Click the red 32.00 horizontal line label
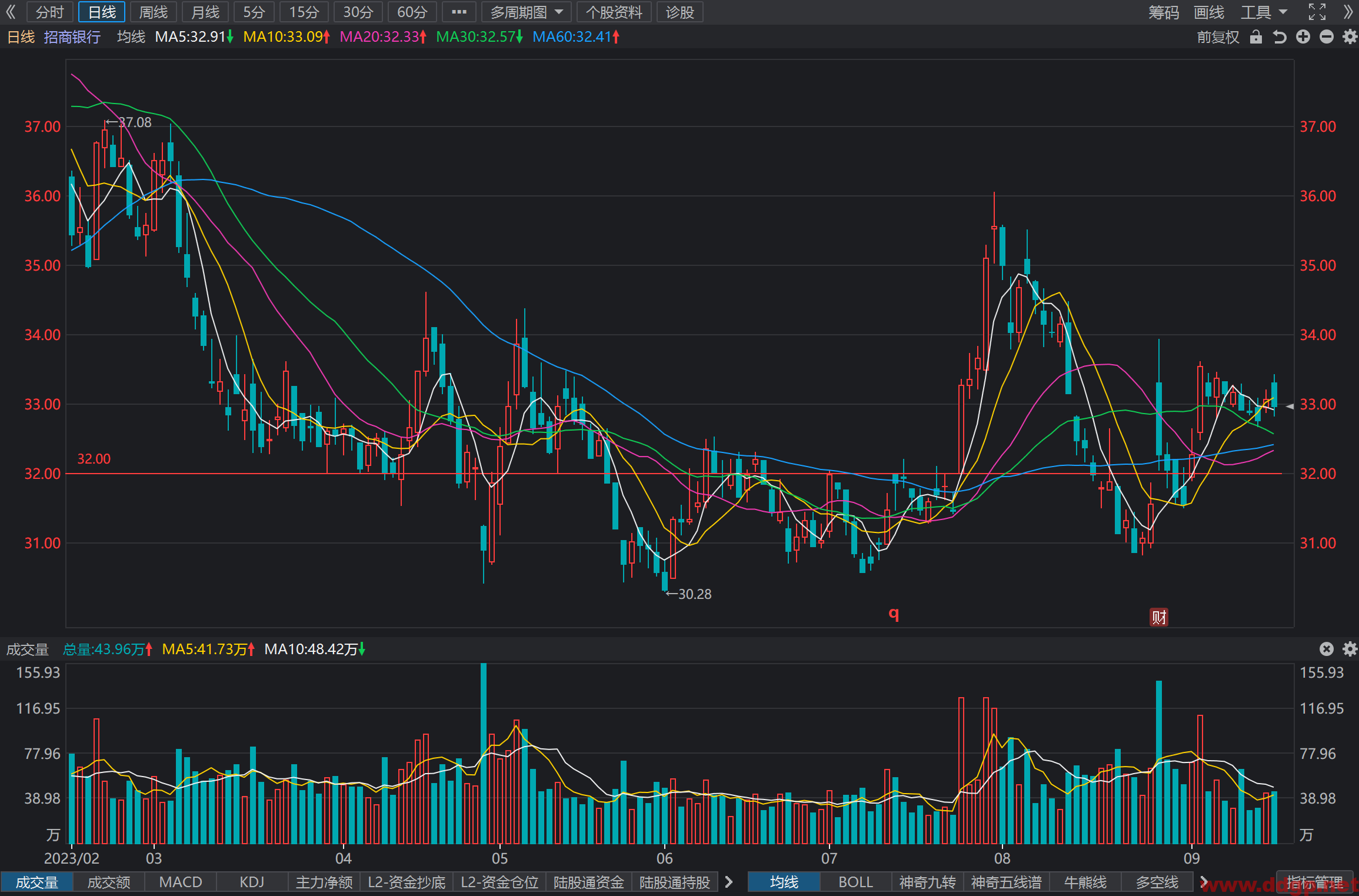 (94, 459)
